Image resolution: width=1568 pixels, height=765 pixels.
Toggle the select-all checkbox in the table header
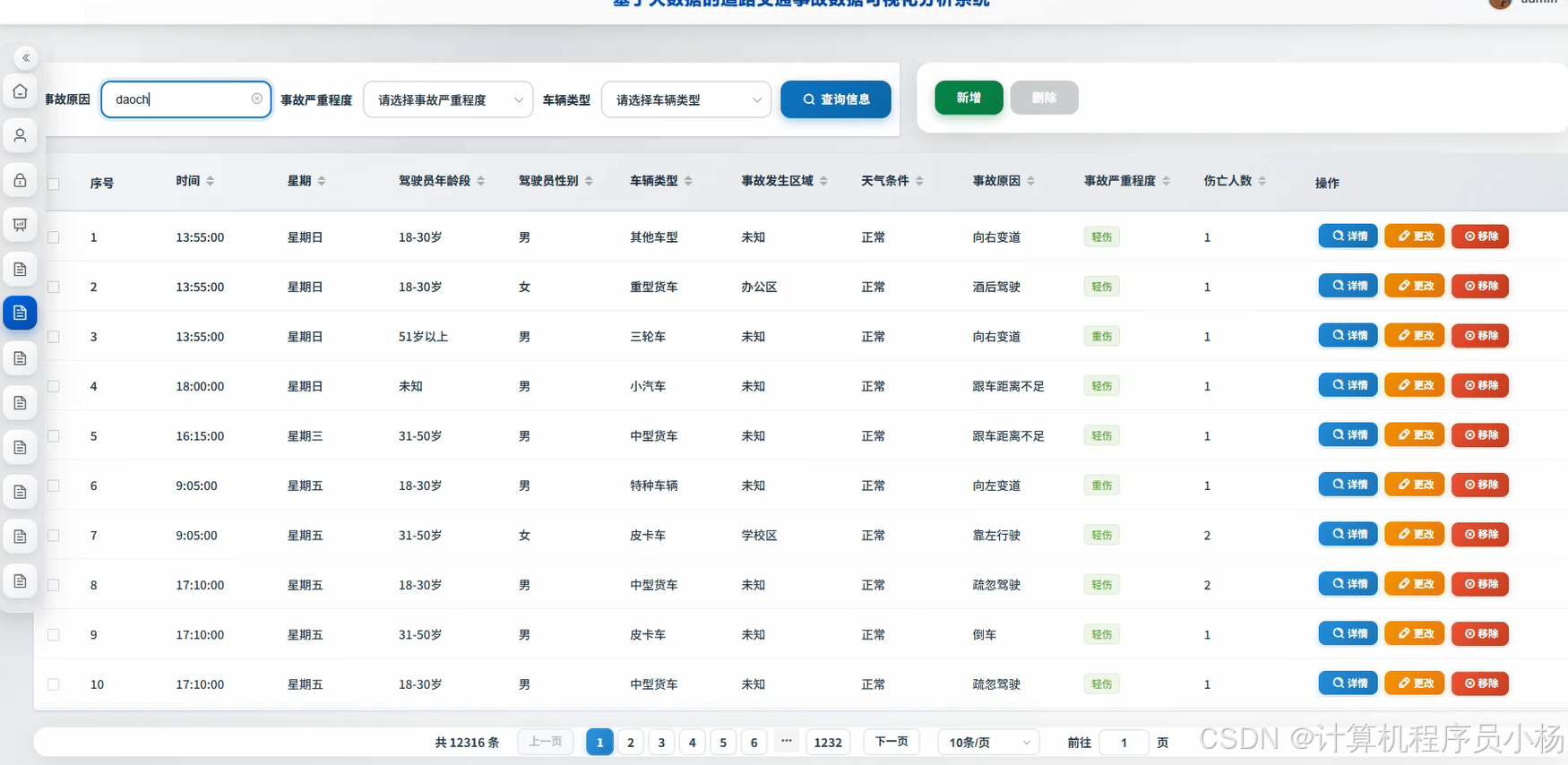(x=54, y=184)
